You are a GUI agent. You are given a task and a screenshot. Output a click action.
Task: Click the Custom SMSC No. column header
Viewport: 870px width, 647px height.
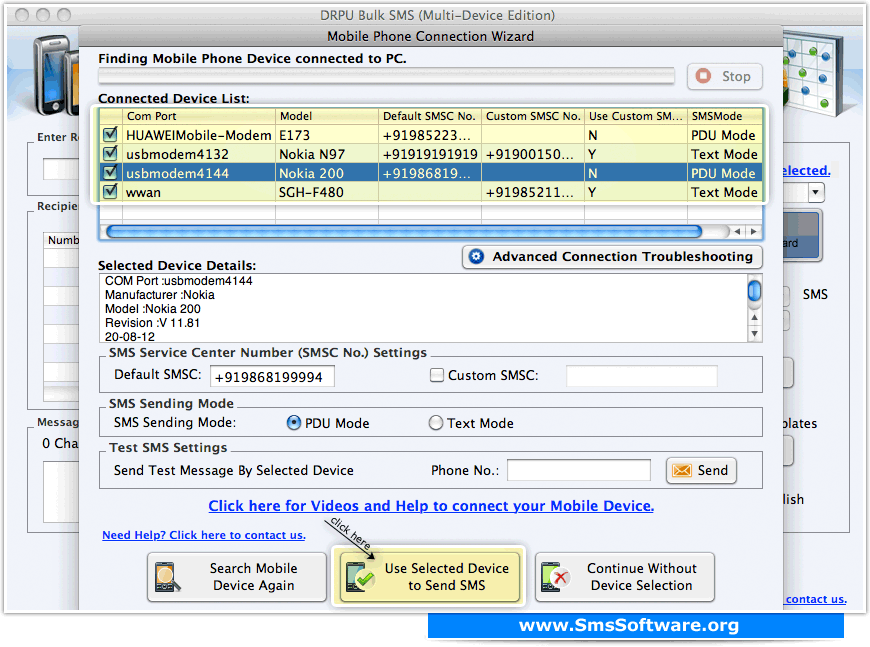[x=533, y=116]
